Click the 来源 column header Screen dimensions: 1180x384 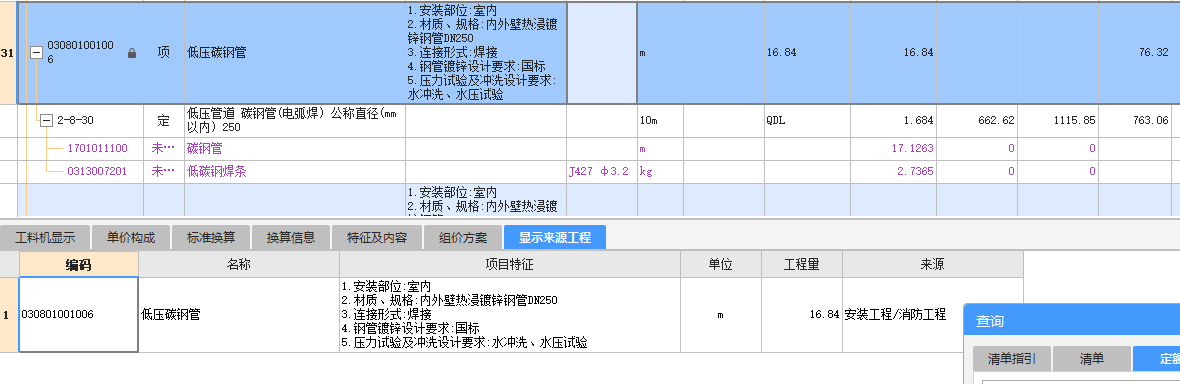[x=932, y=264]
